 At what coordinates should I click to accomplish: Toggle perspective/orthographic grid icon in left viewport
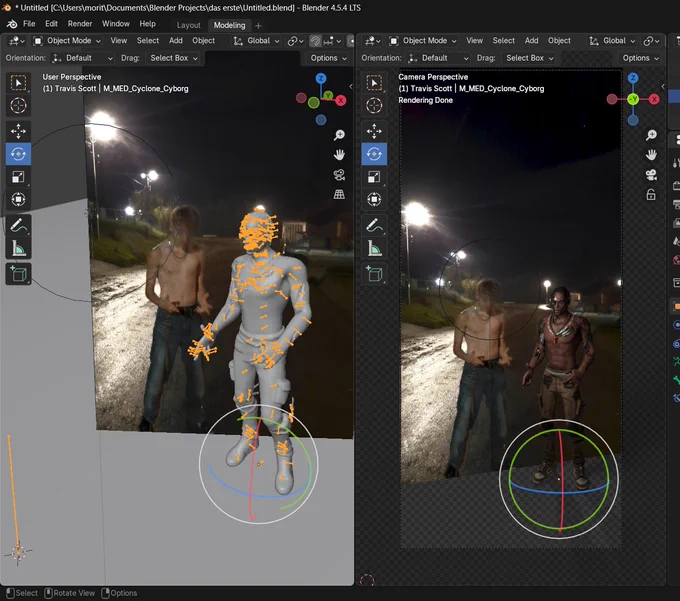(x=339, y=194)
